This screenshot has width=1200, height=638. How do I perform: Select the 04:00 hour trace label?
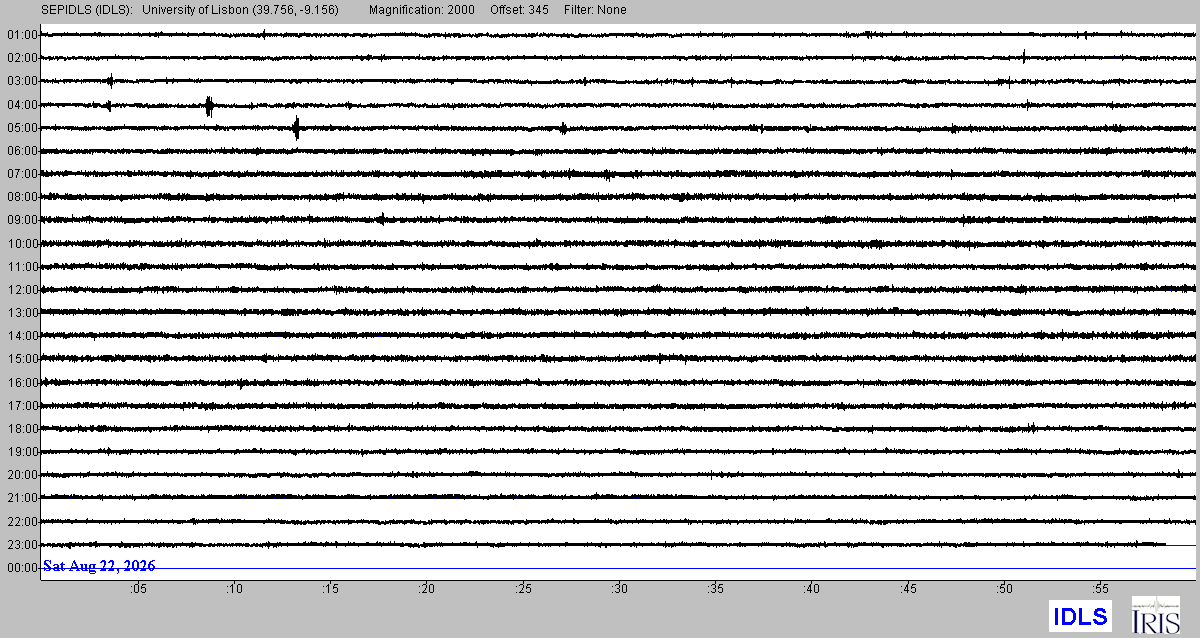(x=22, y=105)
